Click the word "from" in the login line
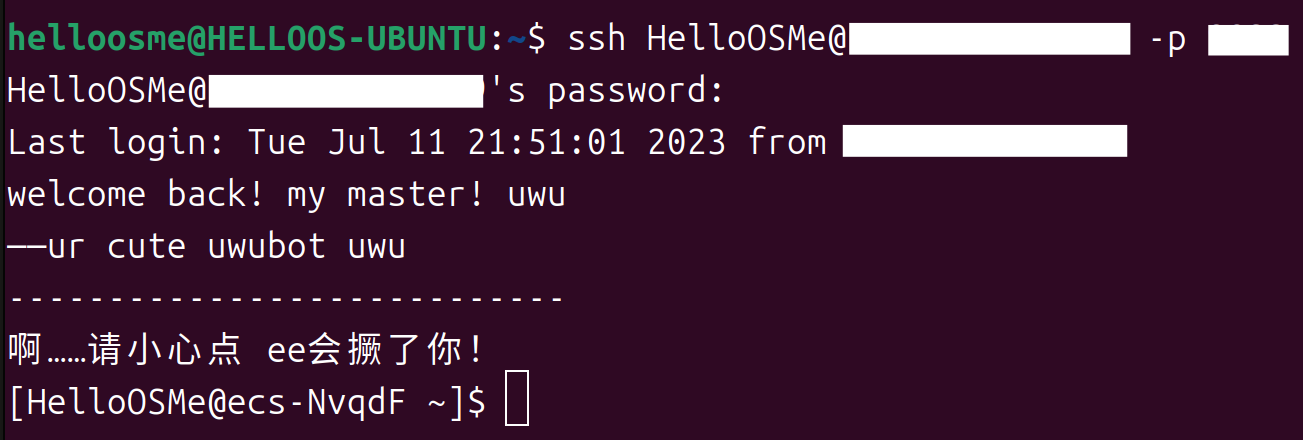The width and height of the screenshot is (1303, 440). click(x=787, y=142)
